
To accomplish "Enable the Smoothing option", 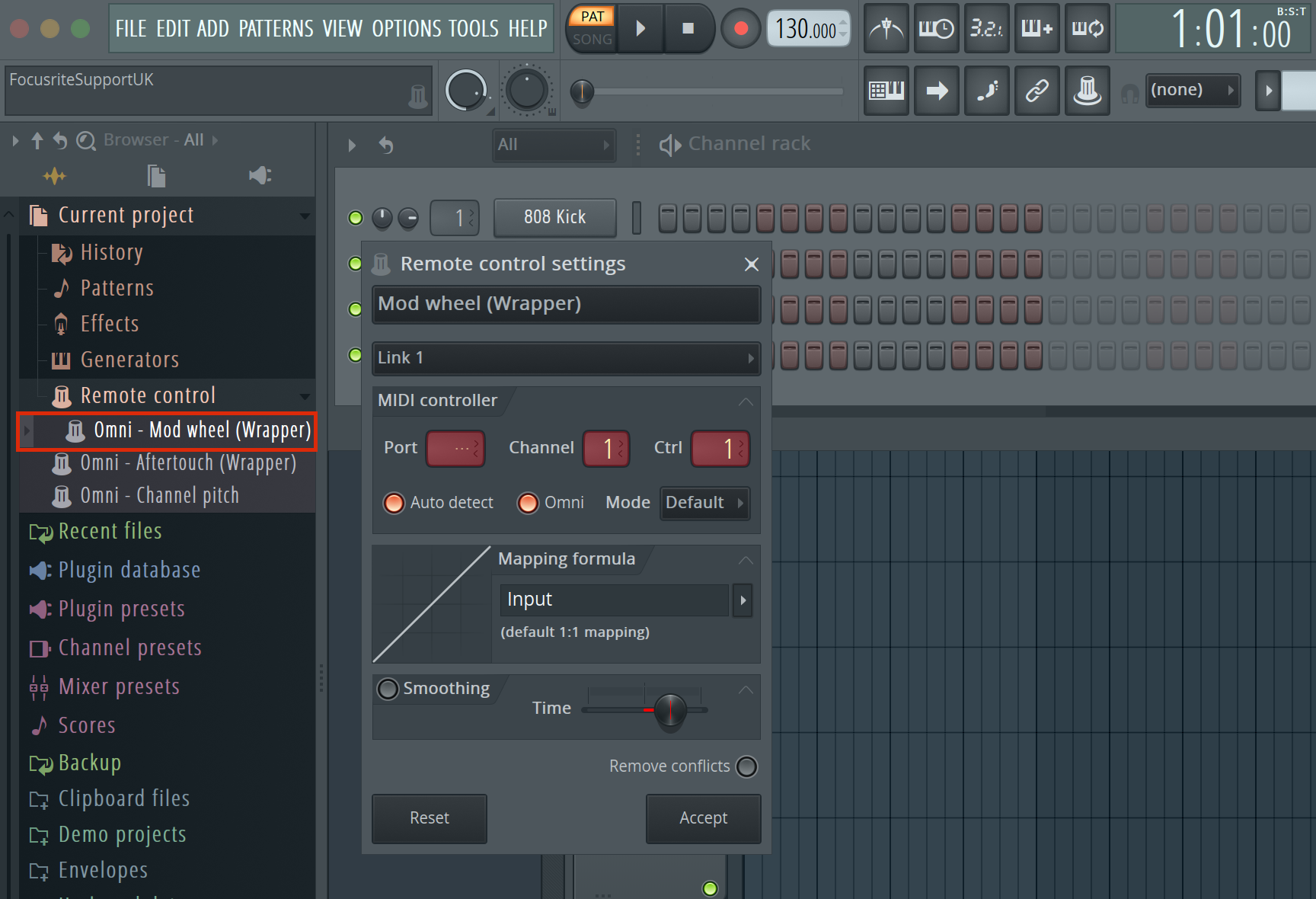I will click(388, 689).
